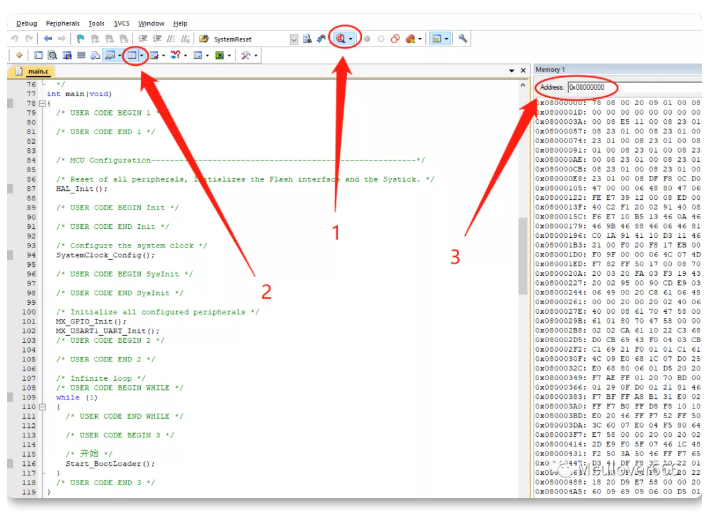Click the editor vertical scrollbar thumb
Screen dimensions: 718x517
pos(522,256)
